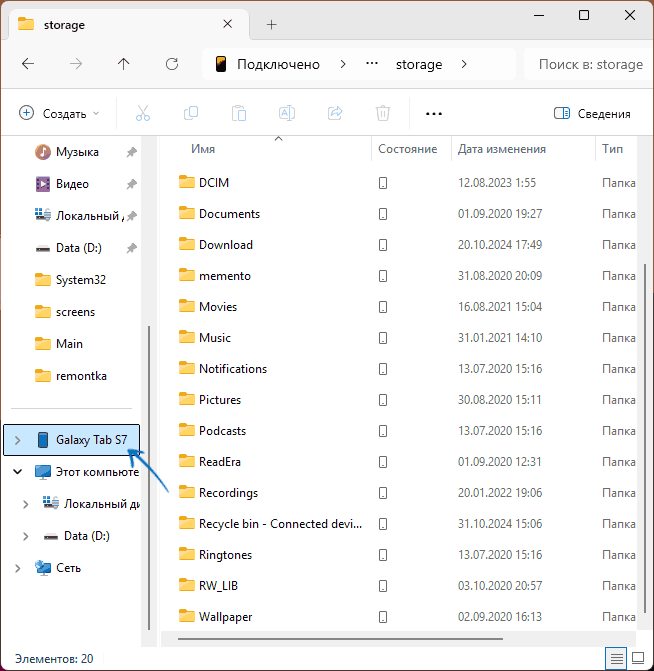Screen dimensions: 654x671
Task: Toggle the Сведения details pane
Action: (x=592, y=113)
